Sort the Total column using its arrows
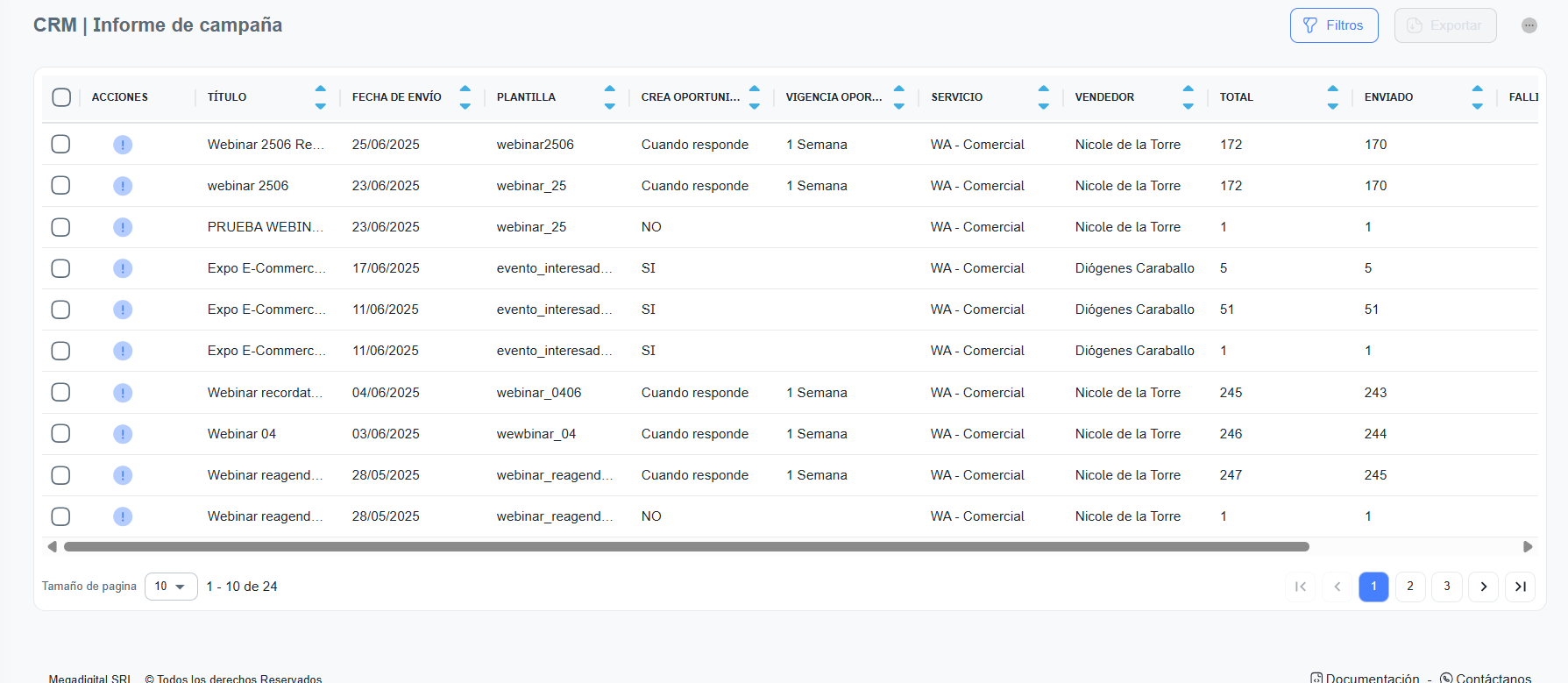 pyautogui.click(x=1332, y=97)
